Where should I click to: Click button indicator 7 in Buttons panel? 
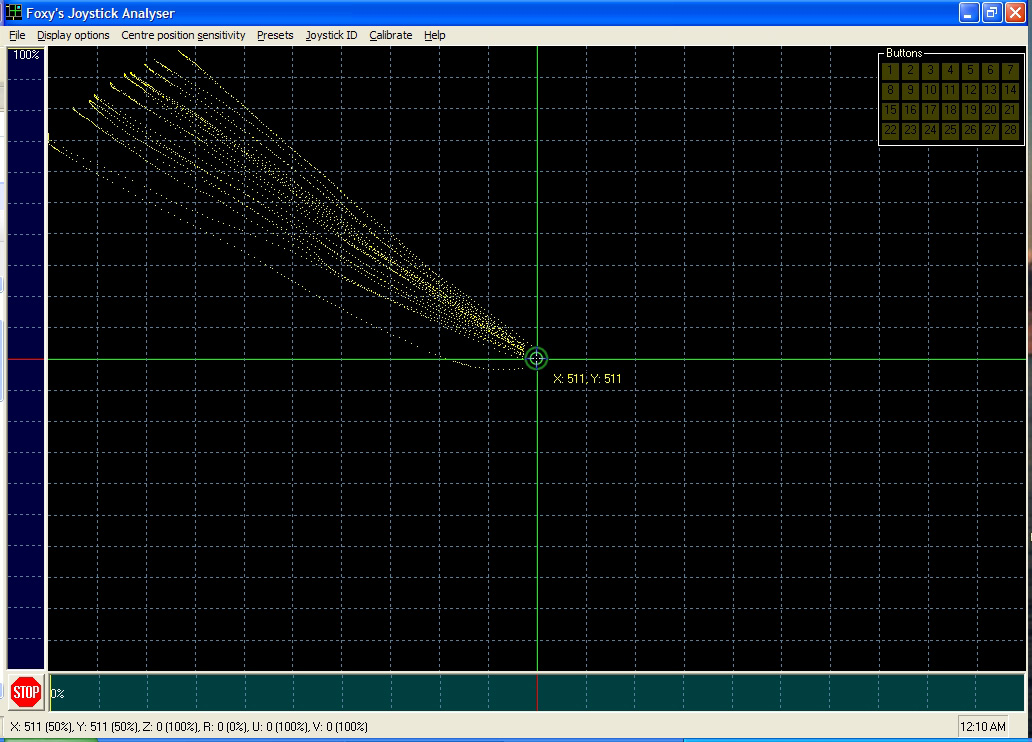[1010, 70]
